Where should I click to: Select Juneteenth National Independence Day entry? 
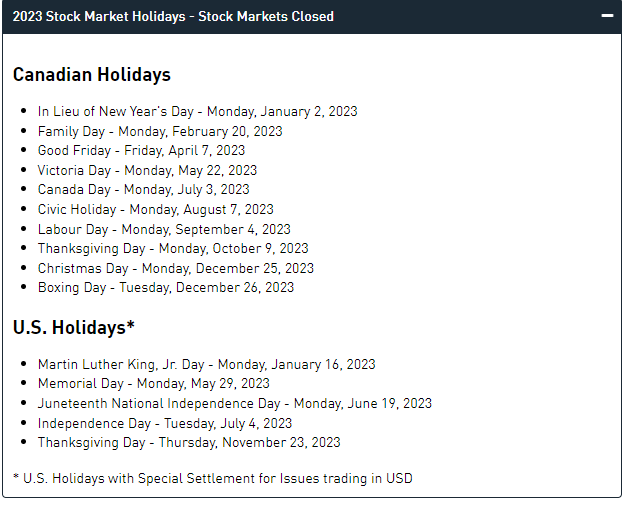coord(235,403)
